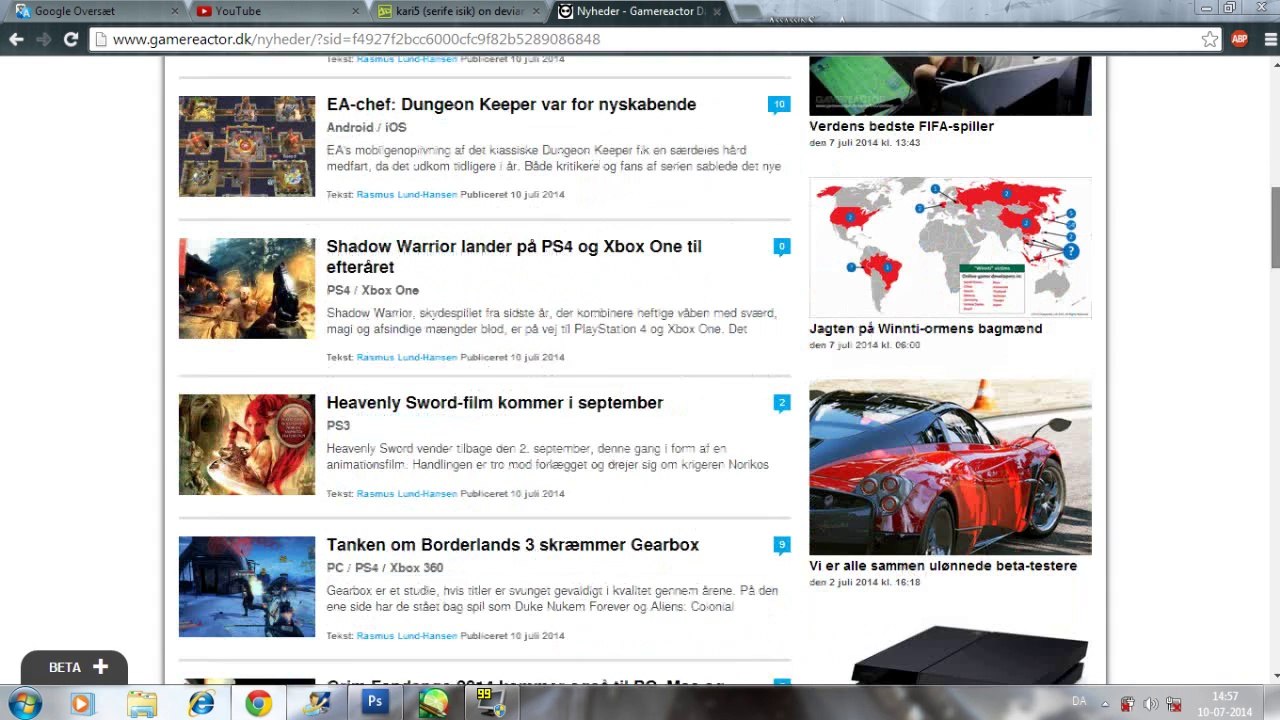The width and height of the screenshot is (1280, 720).
Task: Open Windows Explorer from the taskbar
Action: (x=142, y=703)
